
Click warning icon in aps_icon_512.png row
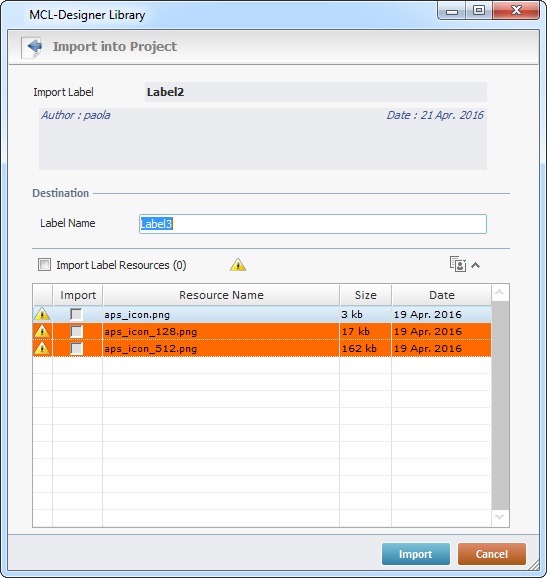(x=42, y=348)
